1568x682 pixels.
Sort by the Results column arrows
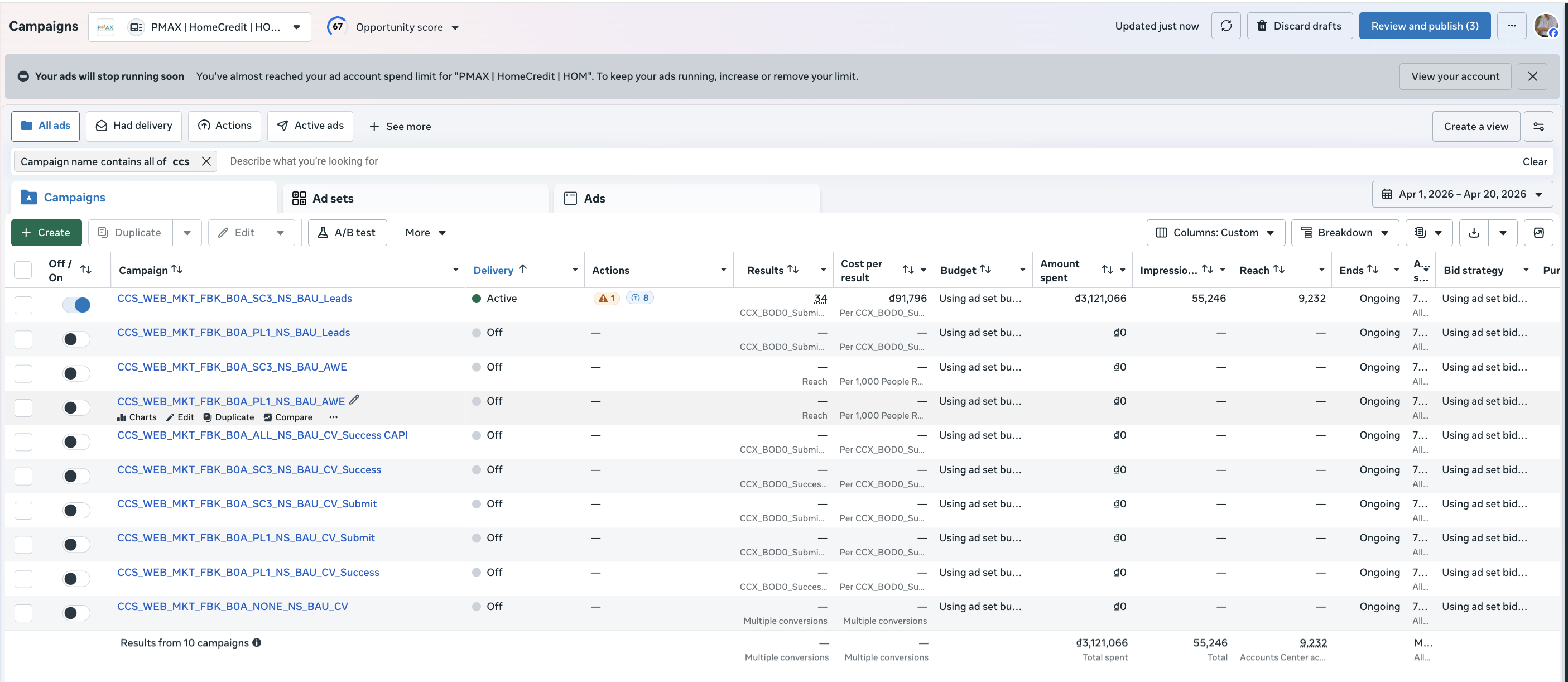click(x=792, y=269)
